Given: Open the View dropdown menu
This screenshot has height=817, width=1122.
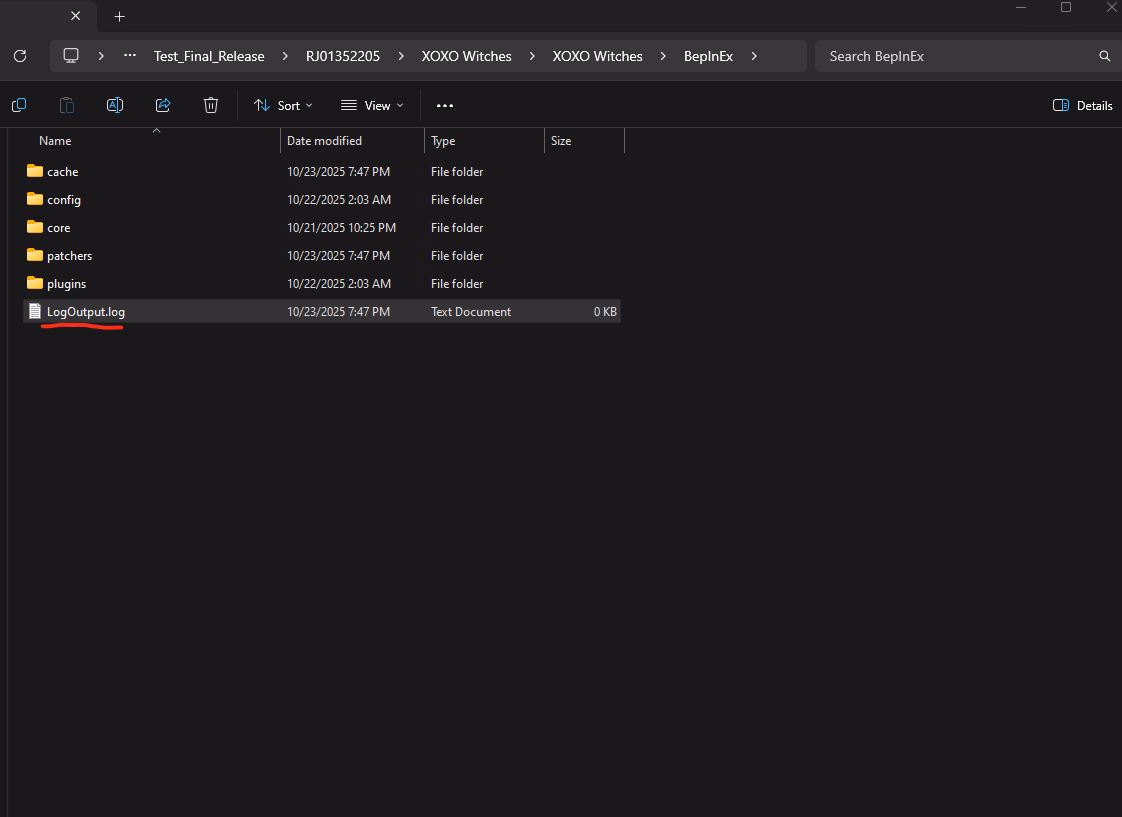Looking at the screenshot, I should pyautogui.click(x=372, y=105).
